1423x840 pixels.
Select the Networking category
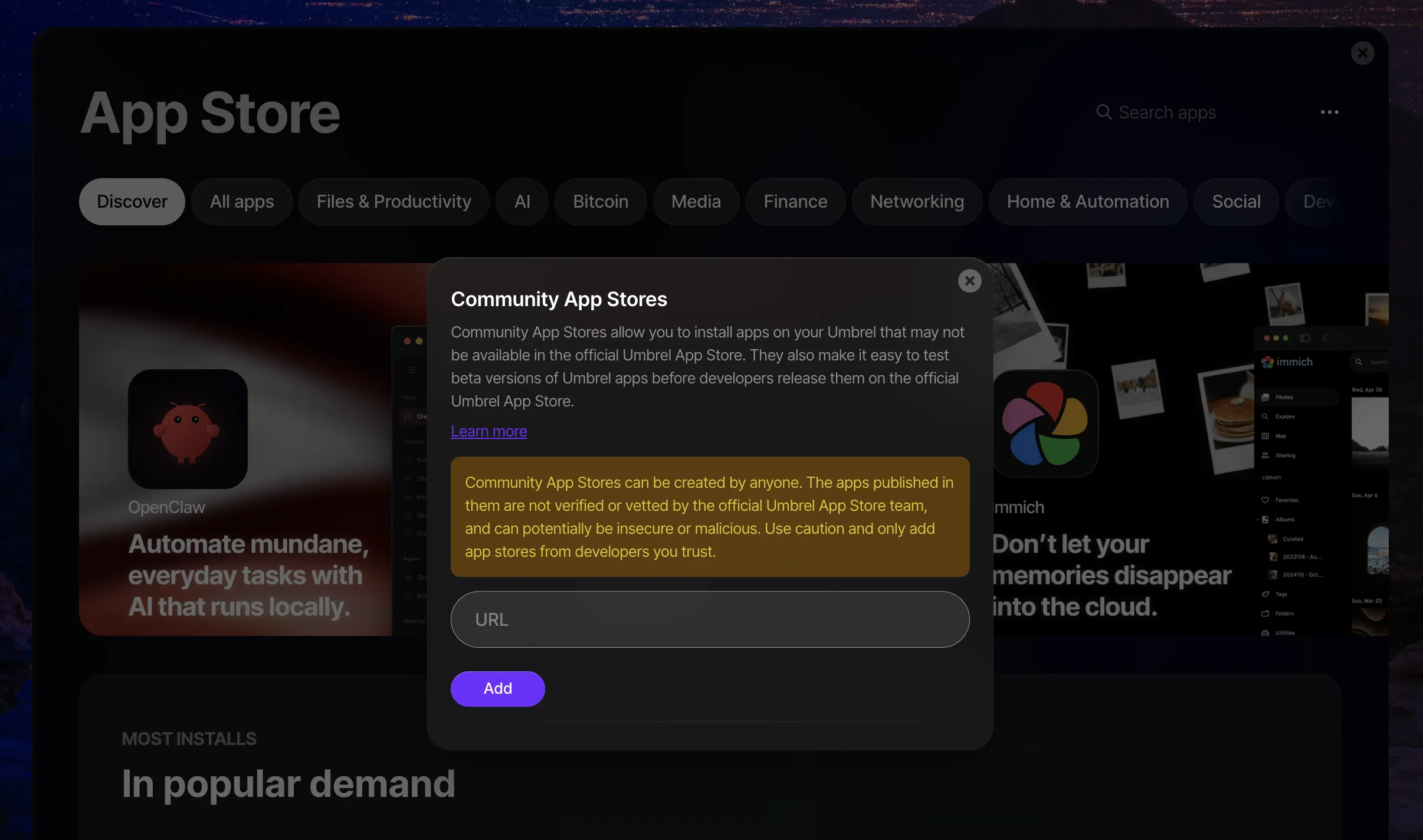[917, 202]
